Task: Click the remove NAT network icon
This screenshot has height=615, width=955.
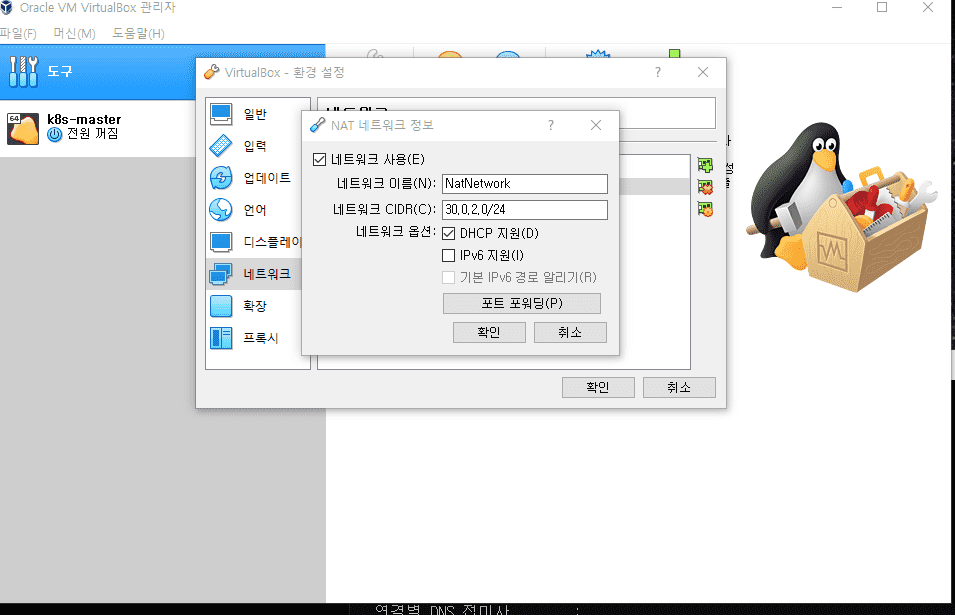Action: coord(705,187)
